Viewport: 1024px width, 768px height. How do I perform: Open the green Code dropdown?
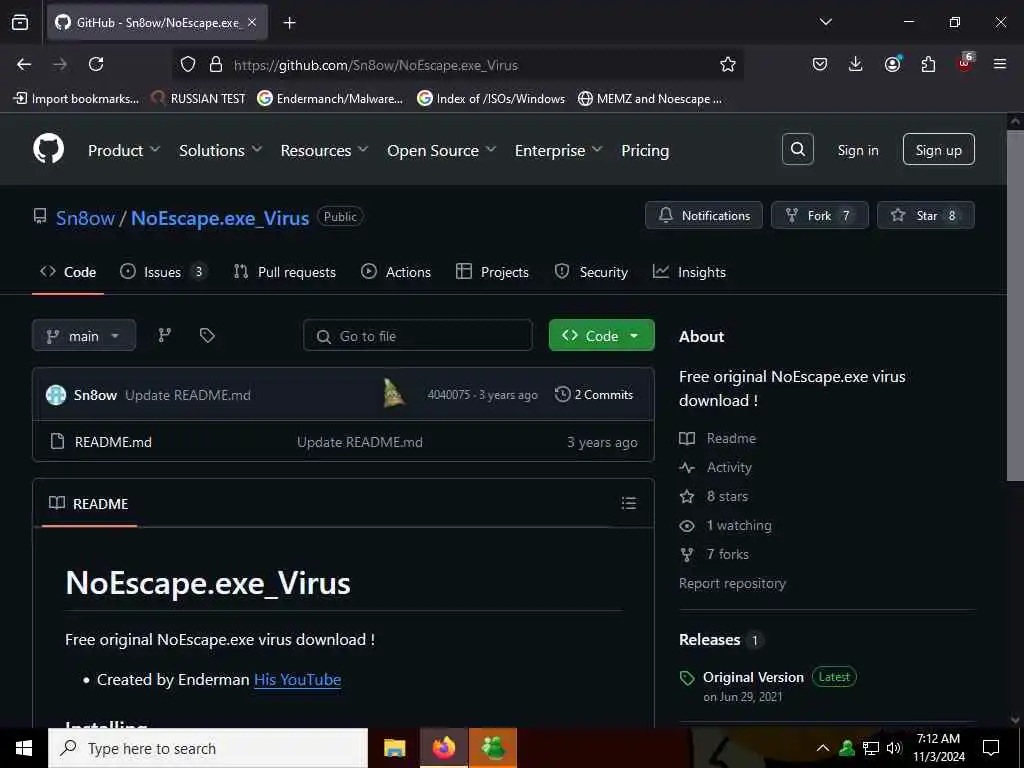coord(601,336)
